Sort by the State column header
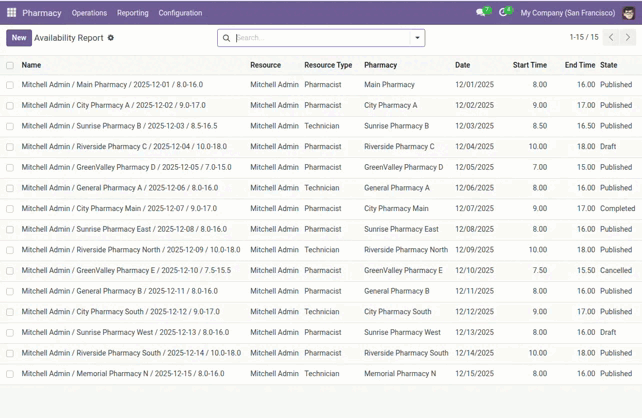Viewport: 642px width, 418px height. (608, 65)
